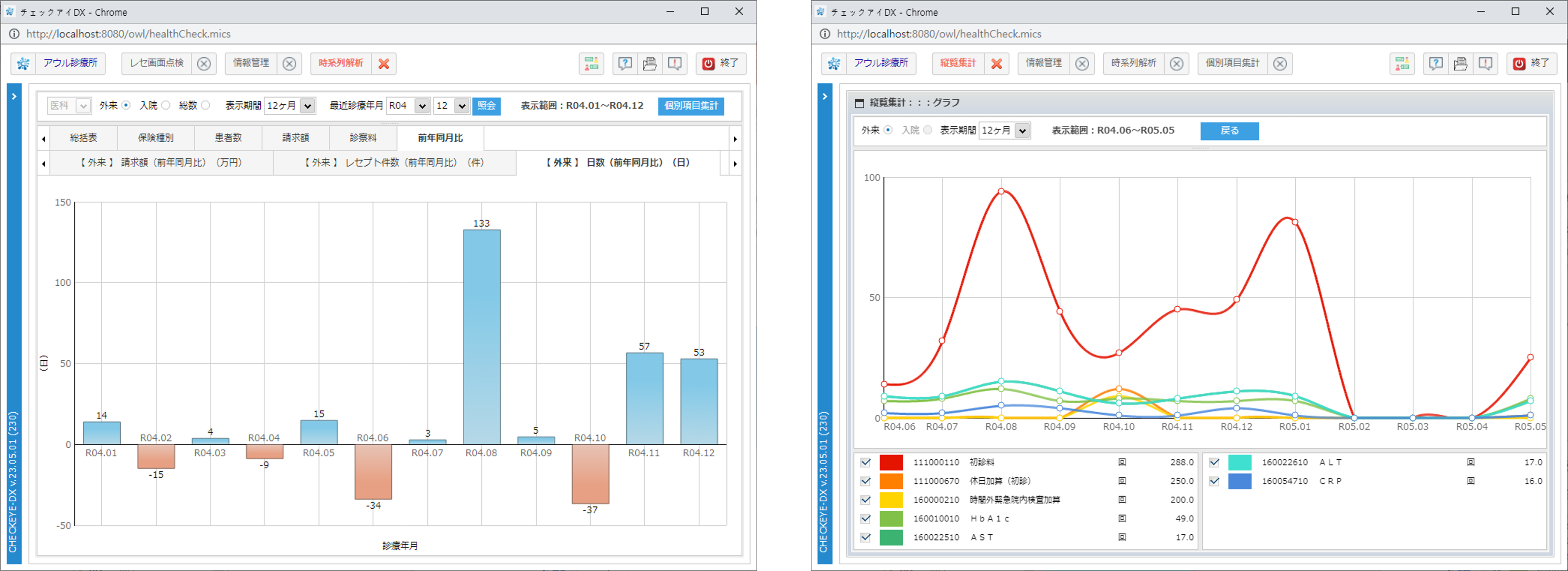Click the site info icon in right address bar

click(x=824, y=34)
